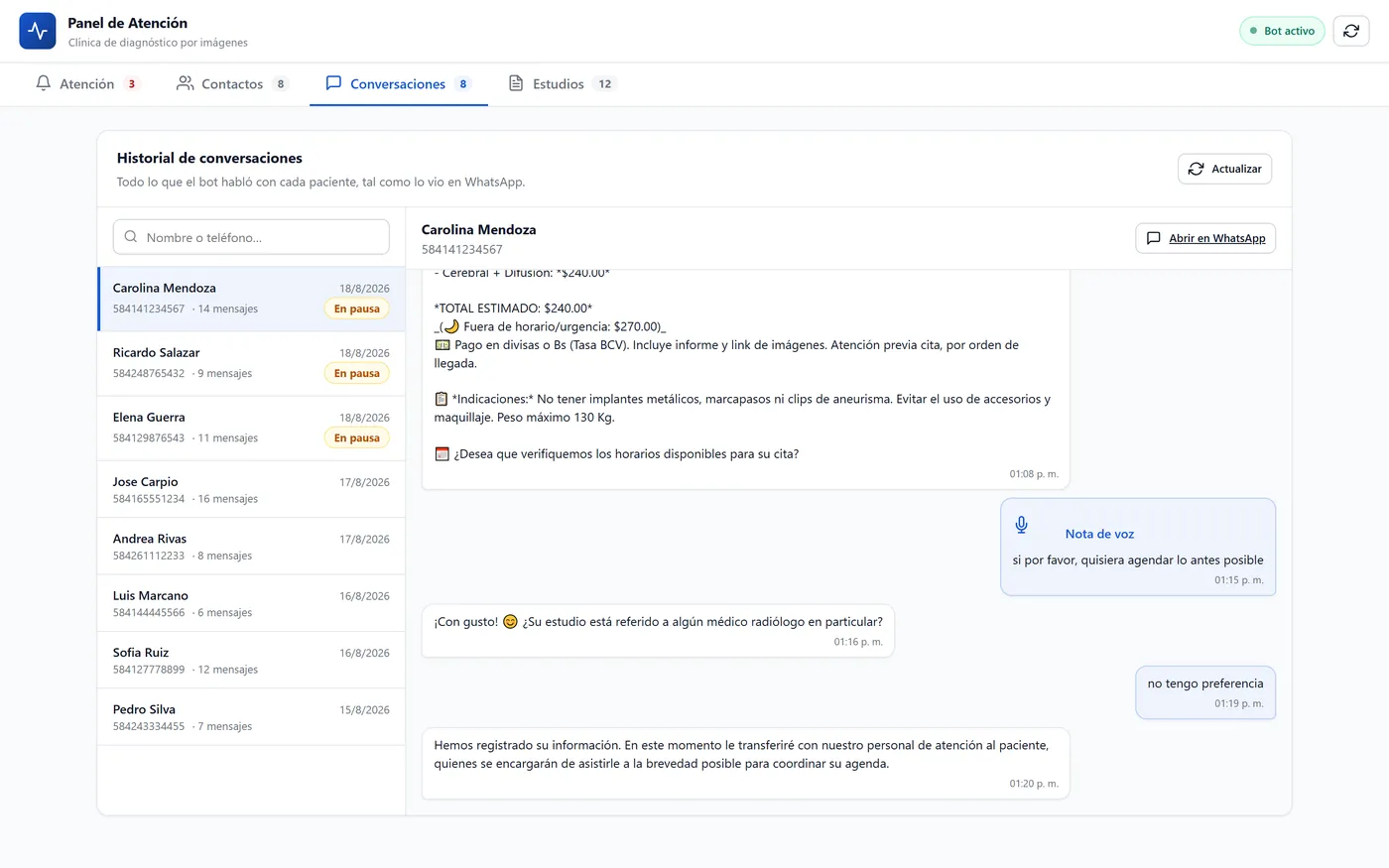Click the people icon on Contactos tab
Image resolution: width=1389 pixels, height=868 pixels.
[x=185, y=83]
